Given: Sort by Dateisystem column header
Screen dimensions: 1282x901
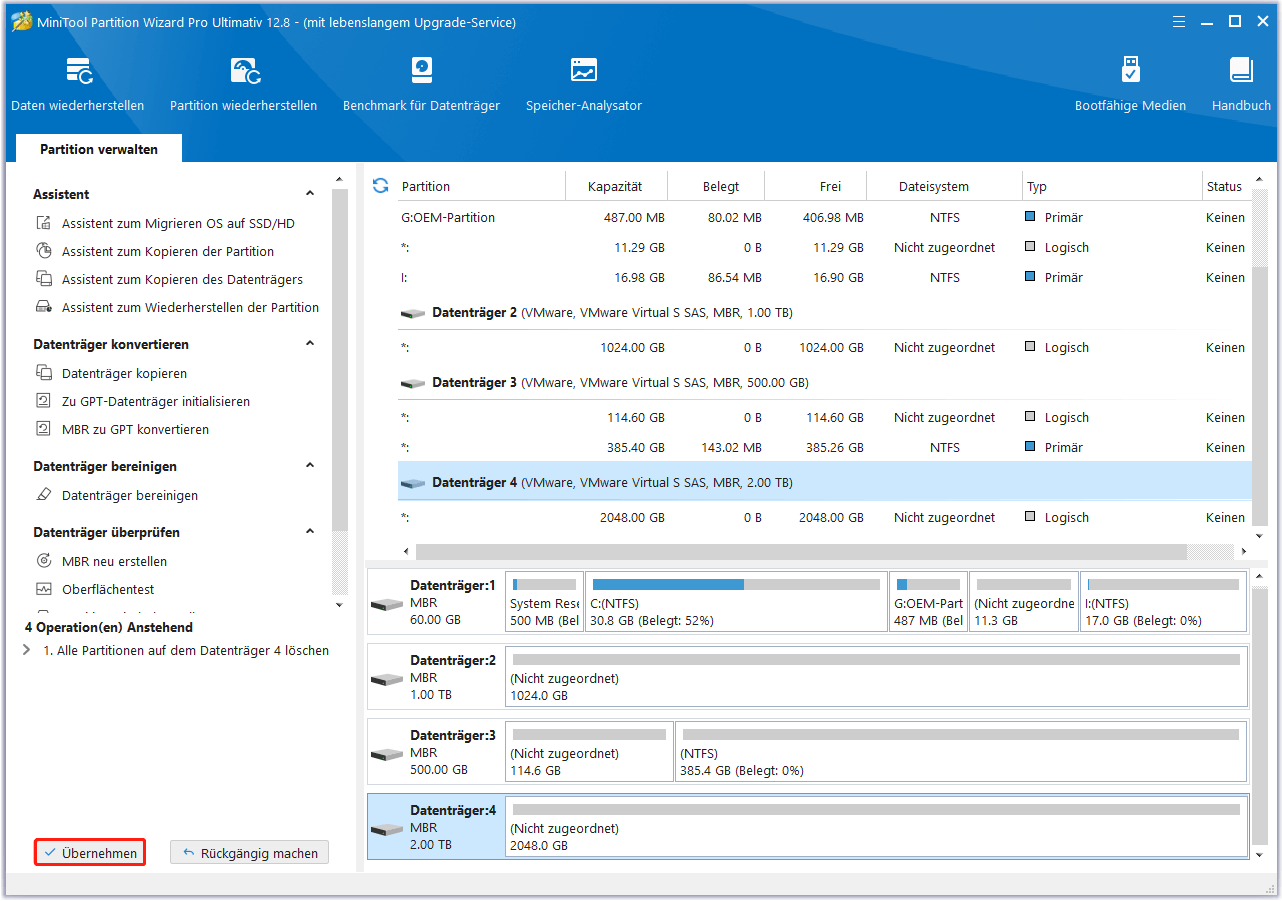Looking at the screenshot, I should pos(934,186).
